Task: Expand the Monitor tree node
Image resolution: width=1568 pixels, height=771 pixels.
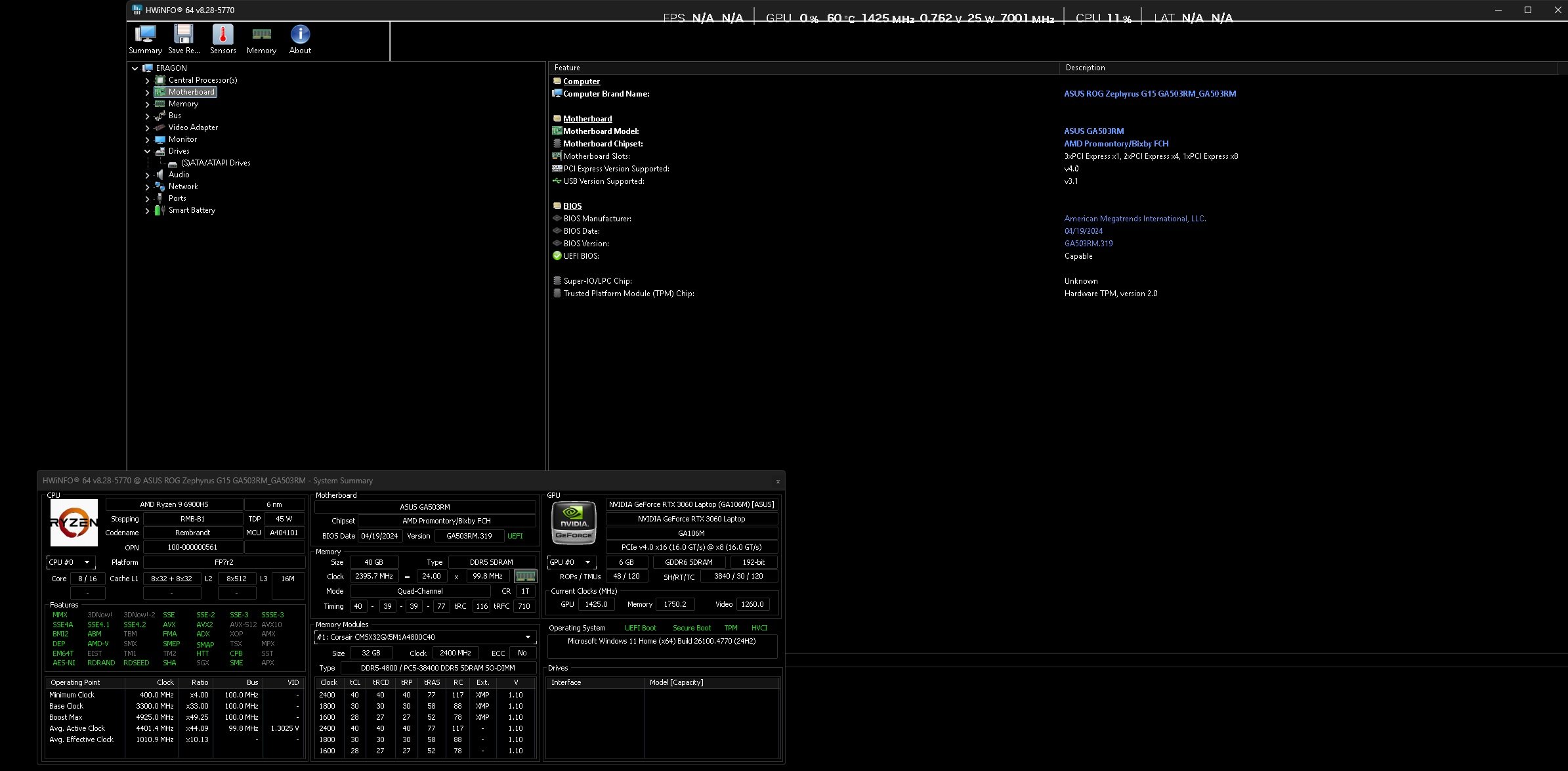Action: (x=147, y=140)
